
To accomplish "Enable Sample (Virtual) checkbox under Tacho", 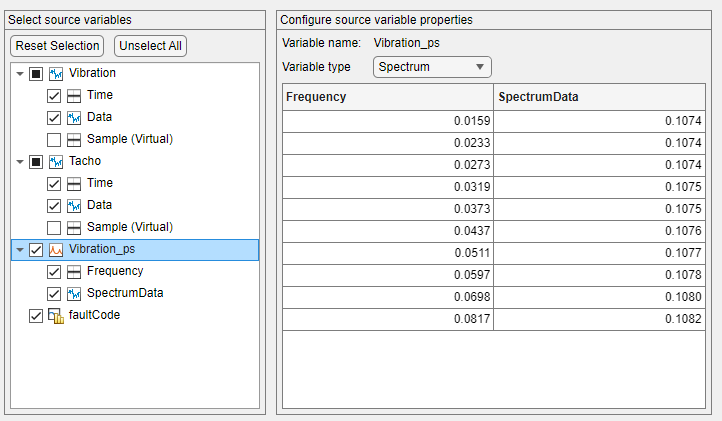I will [54, 227].
